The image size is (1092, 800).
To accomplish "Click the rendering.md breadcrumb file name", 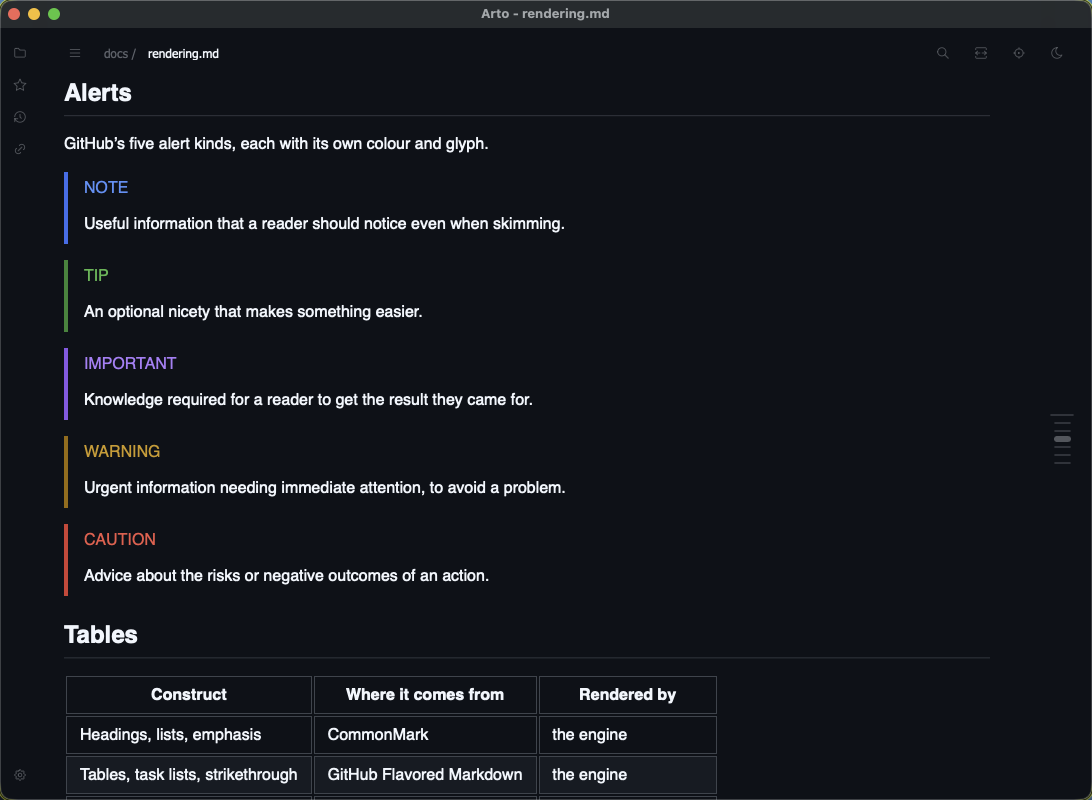I will tap(183, 54).
